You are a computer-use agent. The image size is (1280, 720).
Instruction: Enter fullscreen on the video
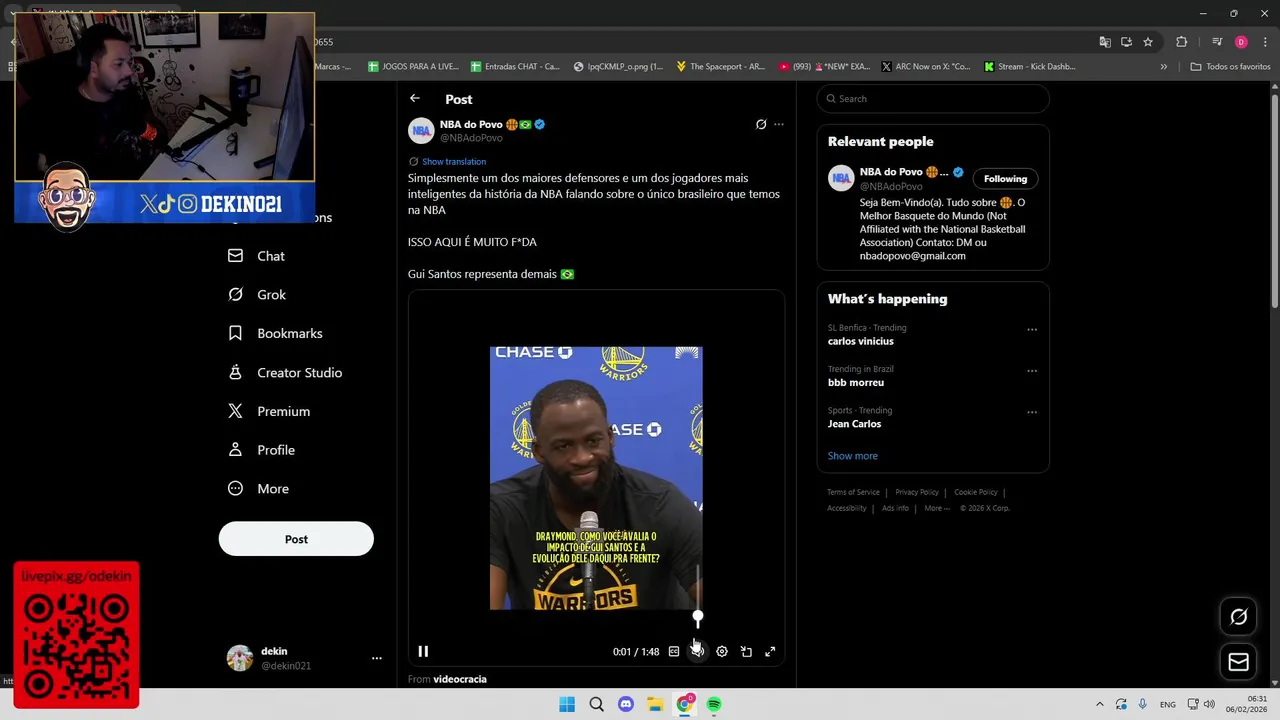[x=770, y=651]
